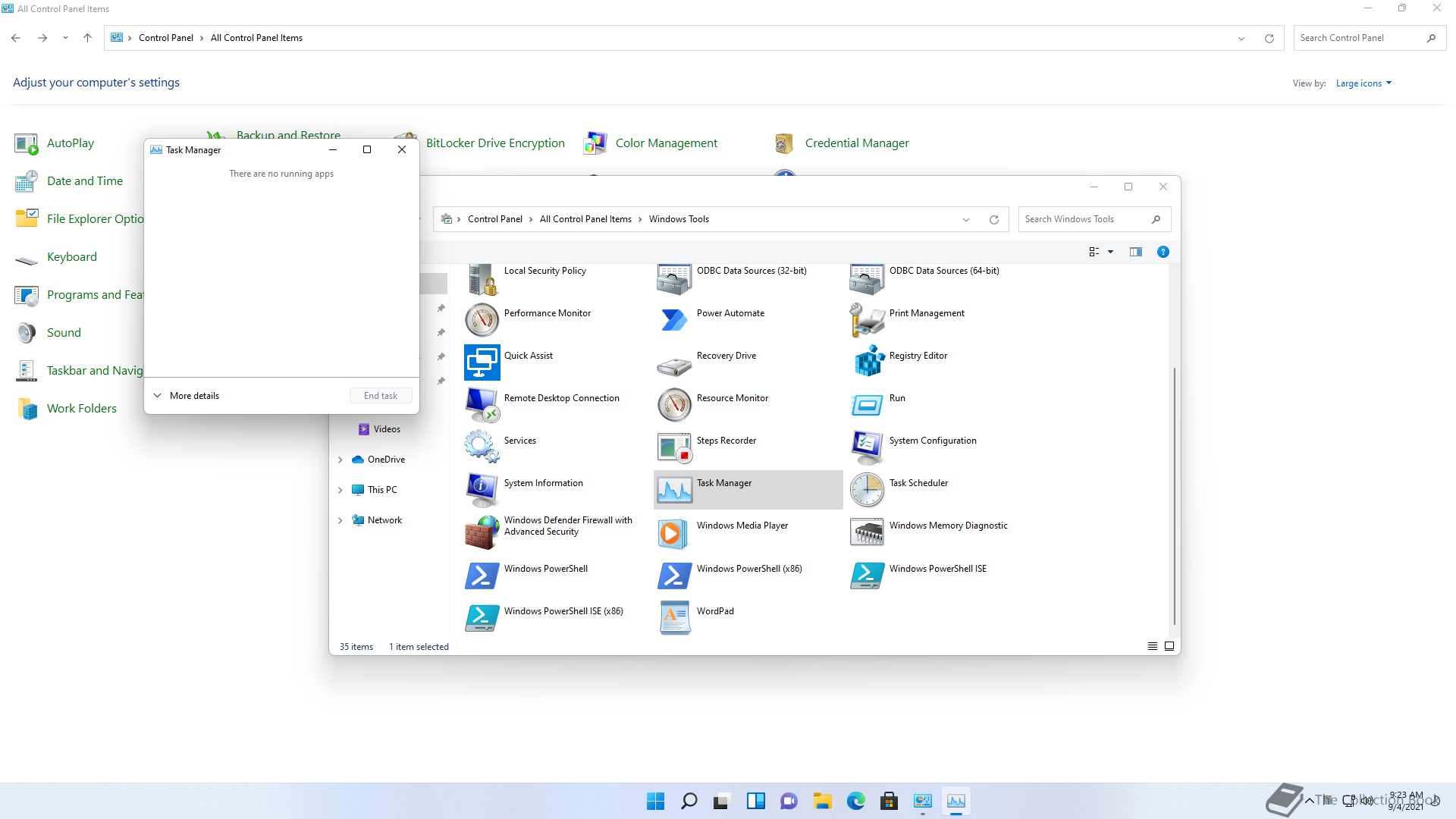Image resolution: width=1456 pixels, height=819 pixels.
Task: Open Local Security Policy icon
Action: [x=482, y=279]
